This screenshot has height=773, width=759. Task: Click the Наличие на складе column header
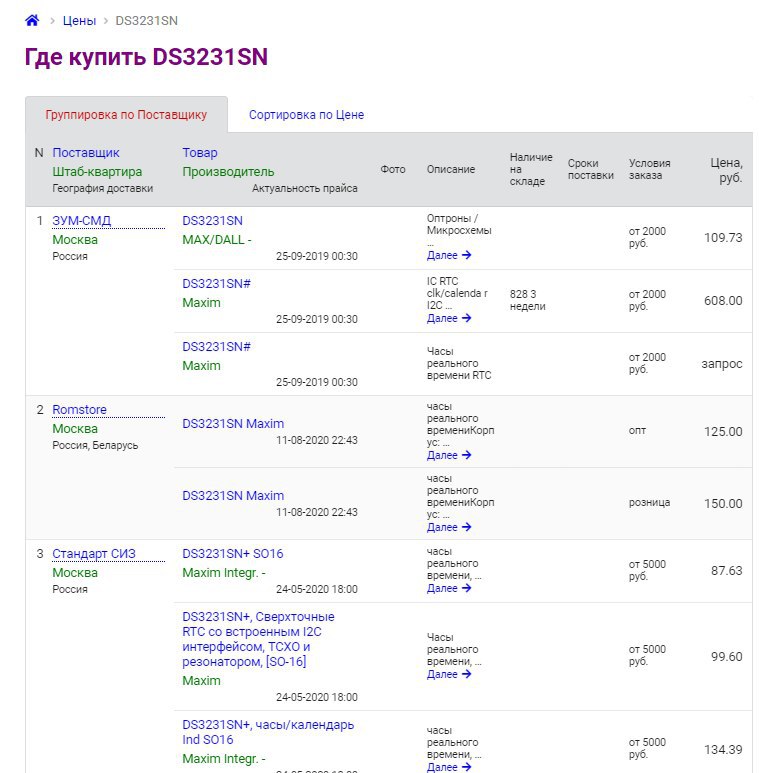coord(531,169)
